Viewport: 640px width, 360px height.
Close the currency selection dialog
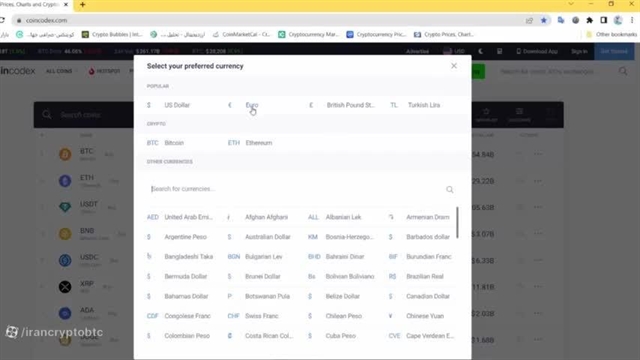pyautogui.click(x=453, y=66)
